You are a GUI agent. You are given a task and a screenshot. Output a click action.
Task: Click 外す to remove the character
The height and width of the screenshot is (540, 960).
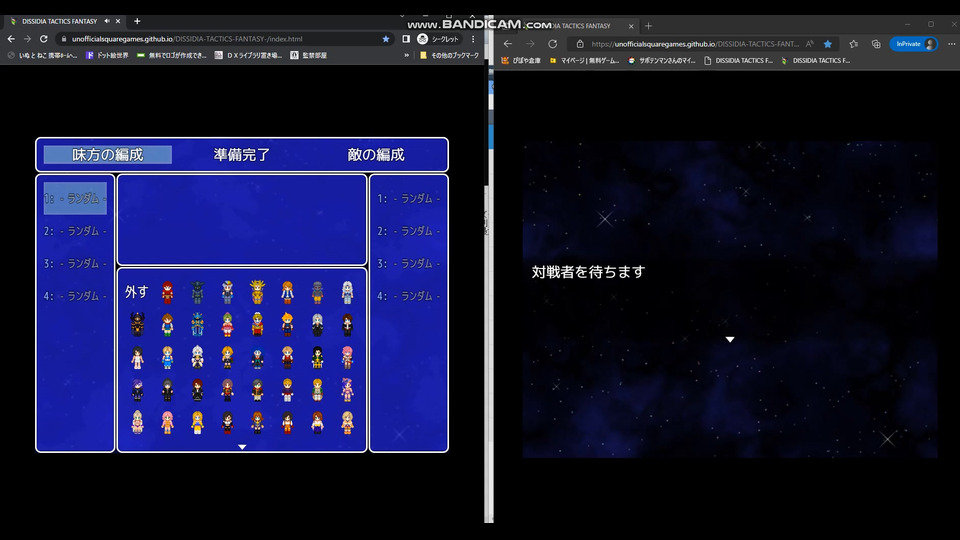click(137, 292)
